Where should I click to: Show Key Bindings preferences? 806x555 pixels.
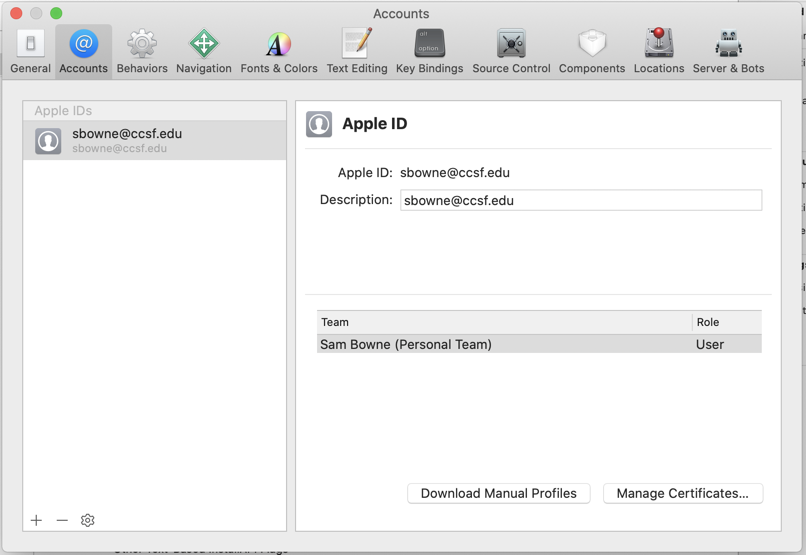point(429,50)
